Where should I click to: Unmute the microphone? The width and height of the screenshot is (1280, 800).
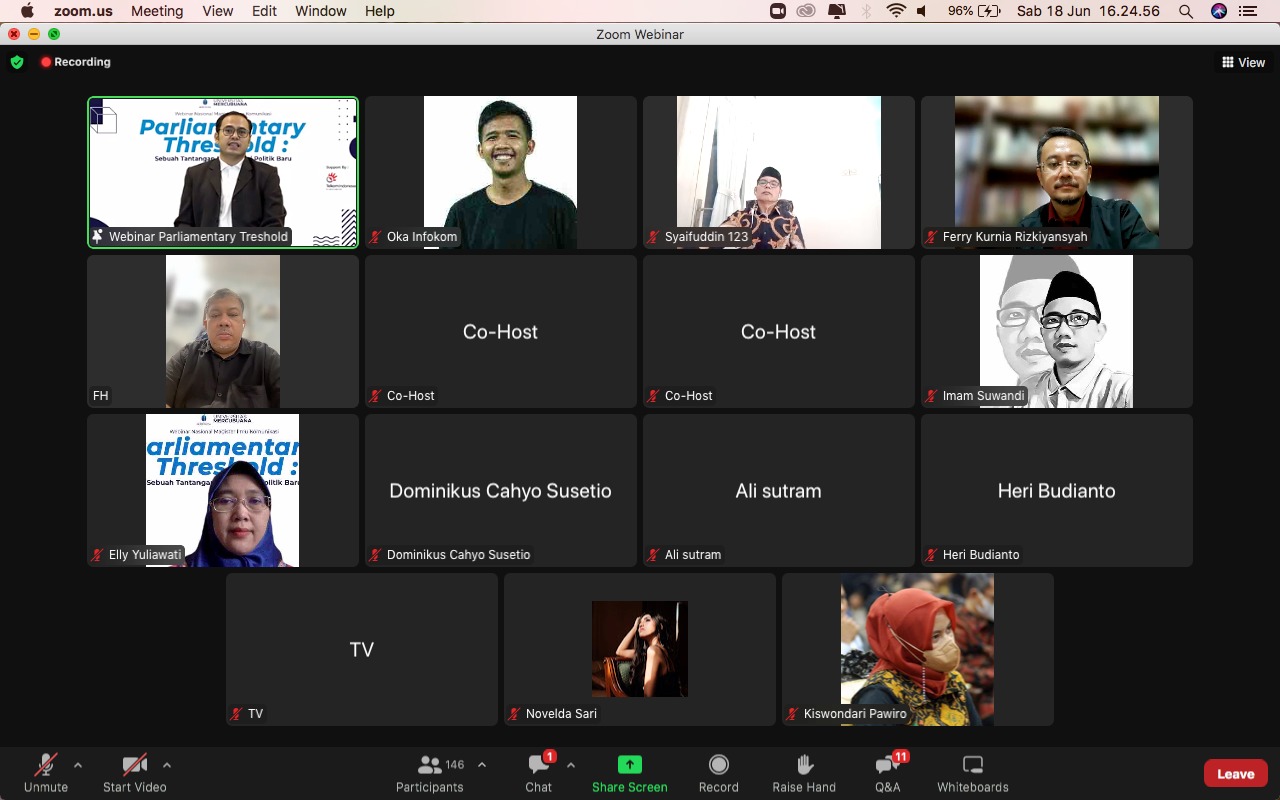click(46, 766)
